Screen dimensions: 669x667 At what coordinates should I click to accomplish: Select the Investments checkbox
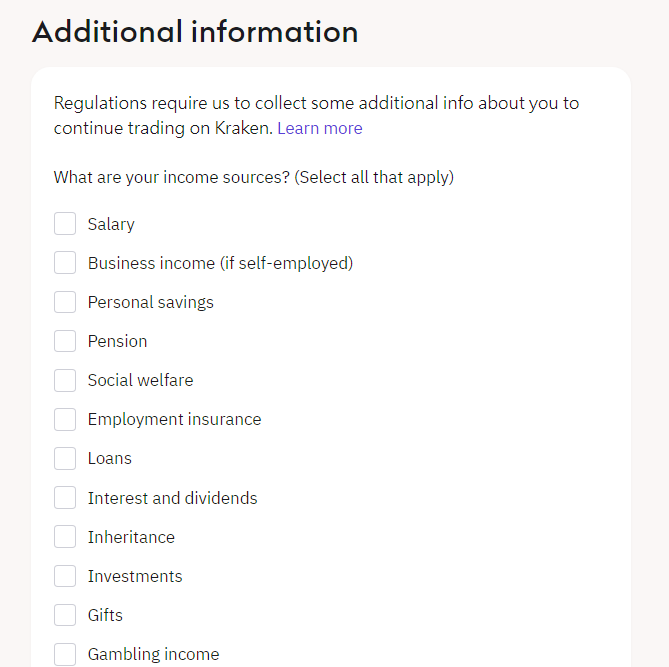tap(65, 576)
